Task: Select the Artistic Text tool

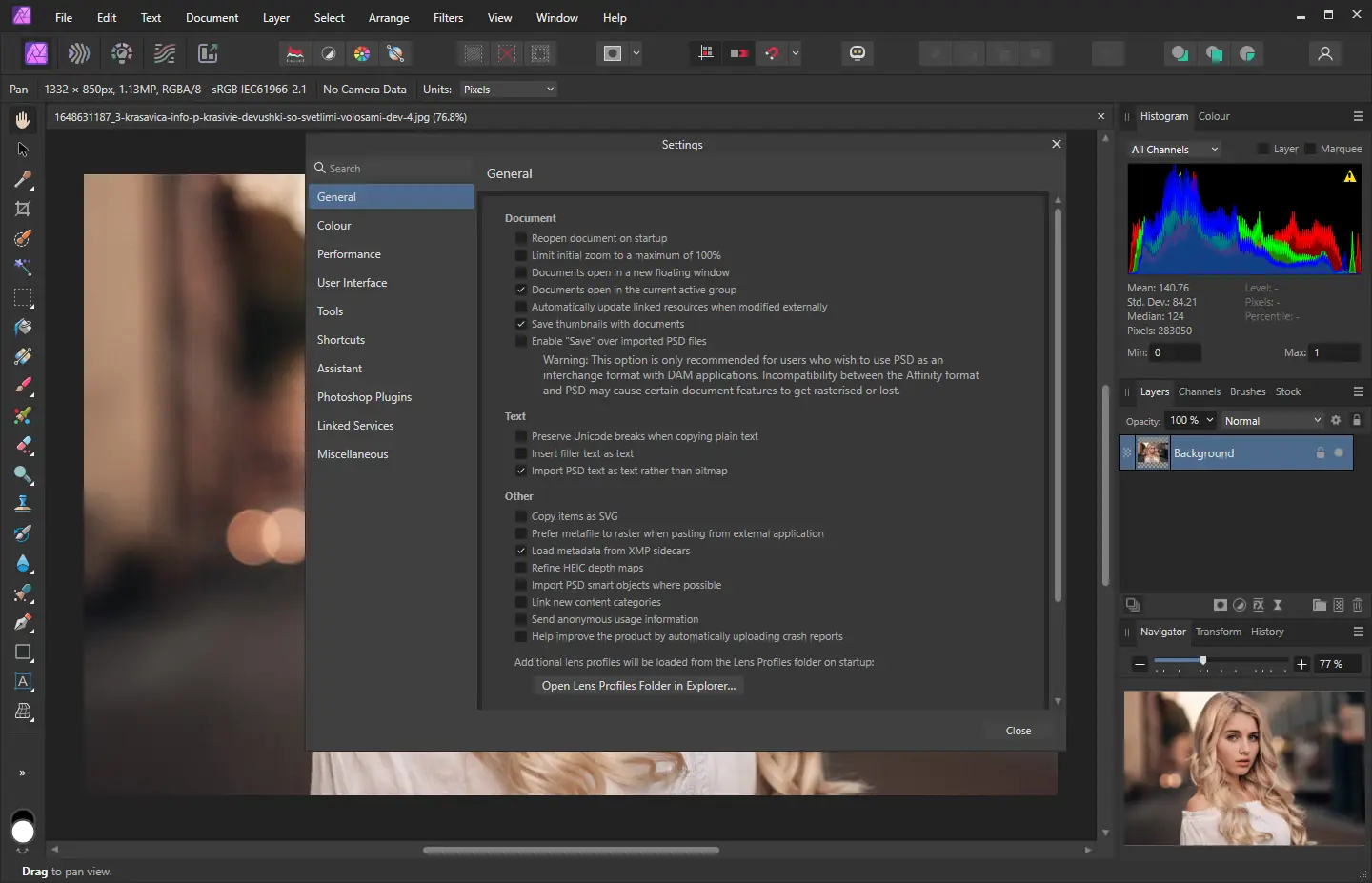Action: pos(23,682)
